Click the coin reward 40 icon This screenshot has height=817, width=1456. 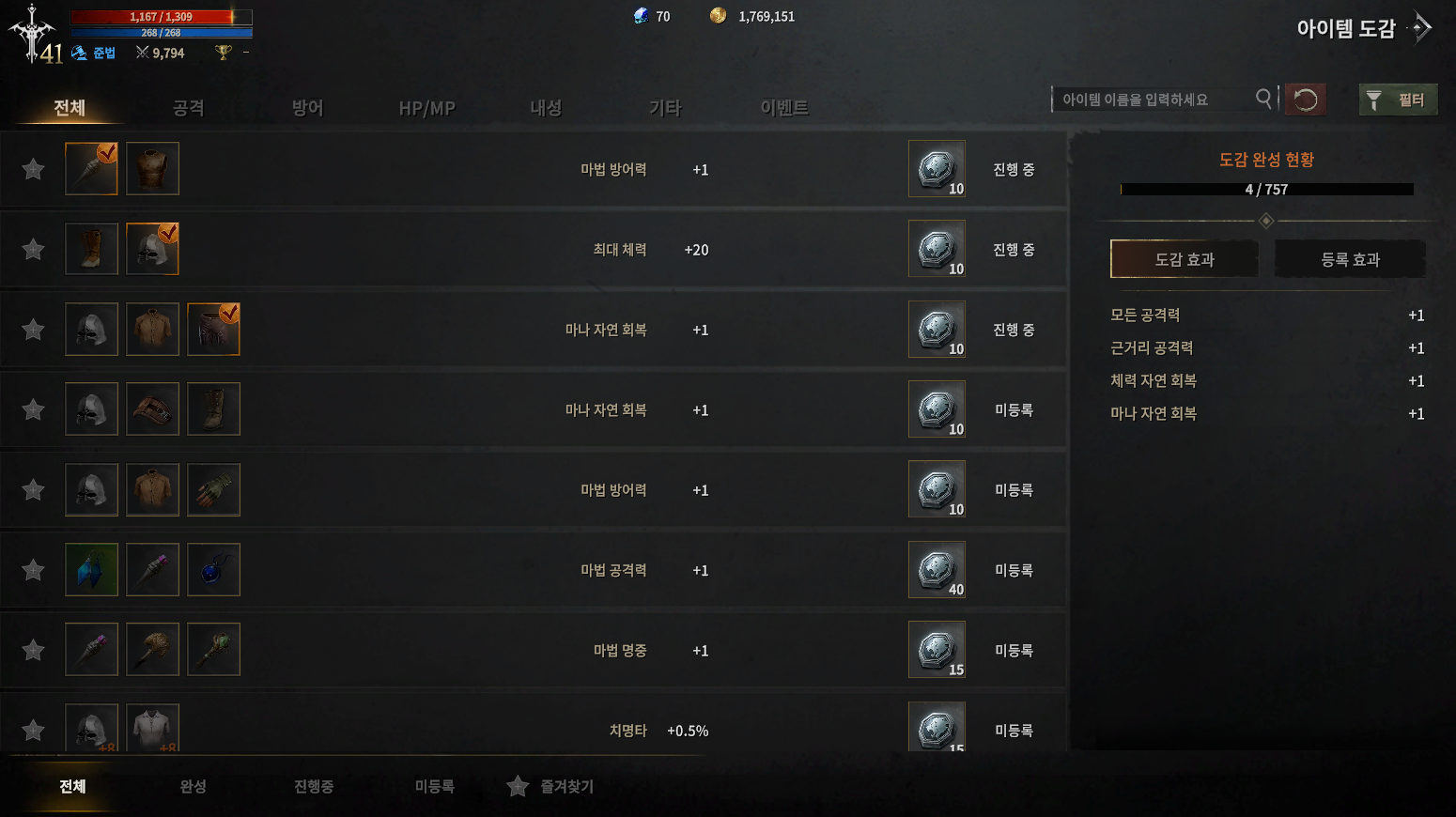(x=937, y=570)
